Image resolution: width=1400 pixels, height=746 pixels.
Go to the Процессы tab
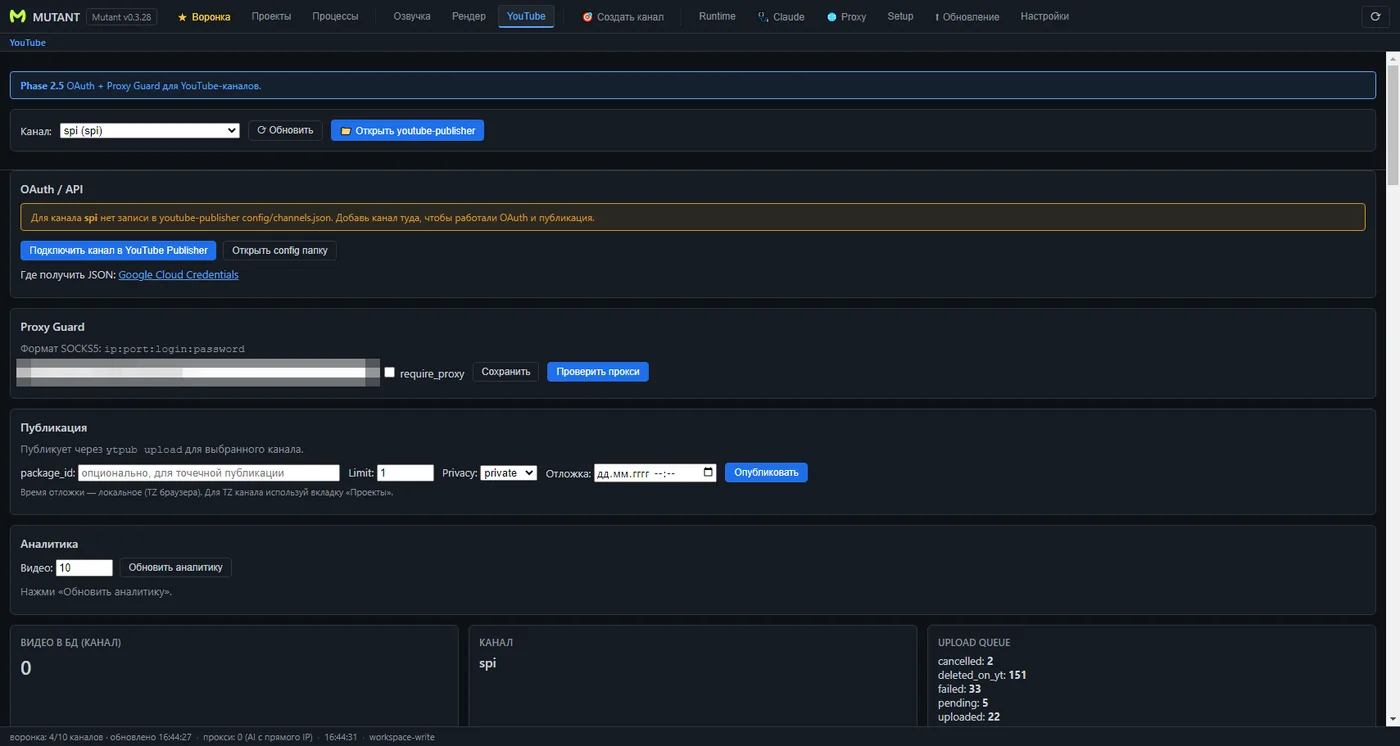[335, 17]
